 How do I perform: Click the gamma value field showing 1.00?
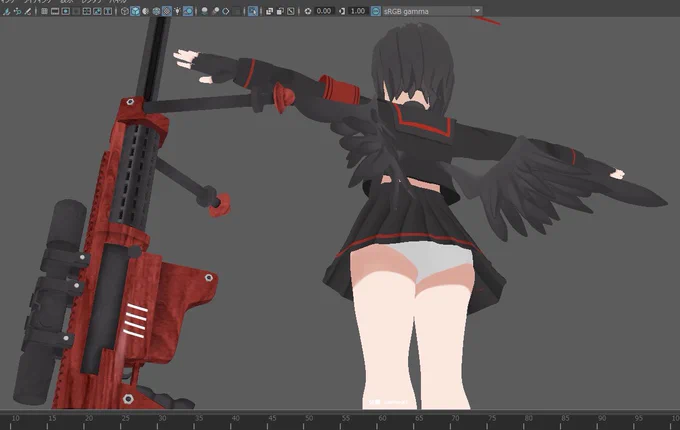pos(357,11)
